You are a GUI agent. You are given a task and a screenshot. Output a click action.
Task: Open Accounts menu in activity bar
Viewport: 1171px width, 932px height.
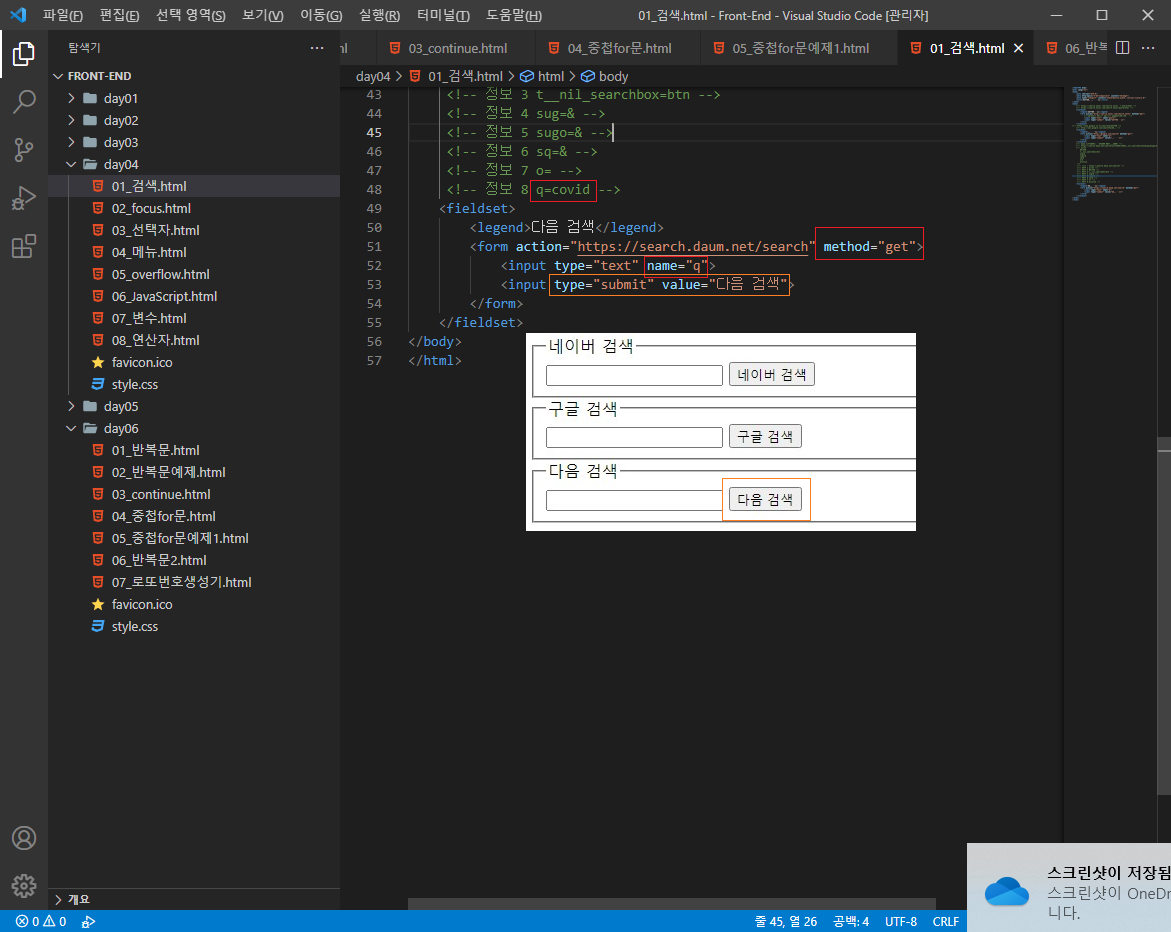click(x=24, y=838)
